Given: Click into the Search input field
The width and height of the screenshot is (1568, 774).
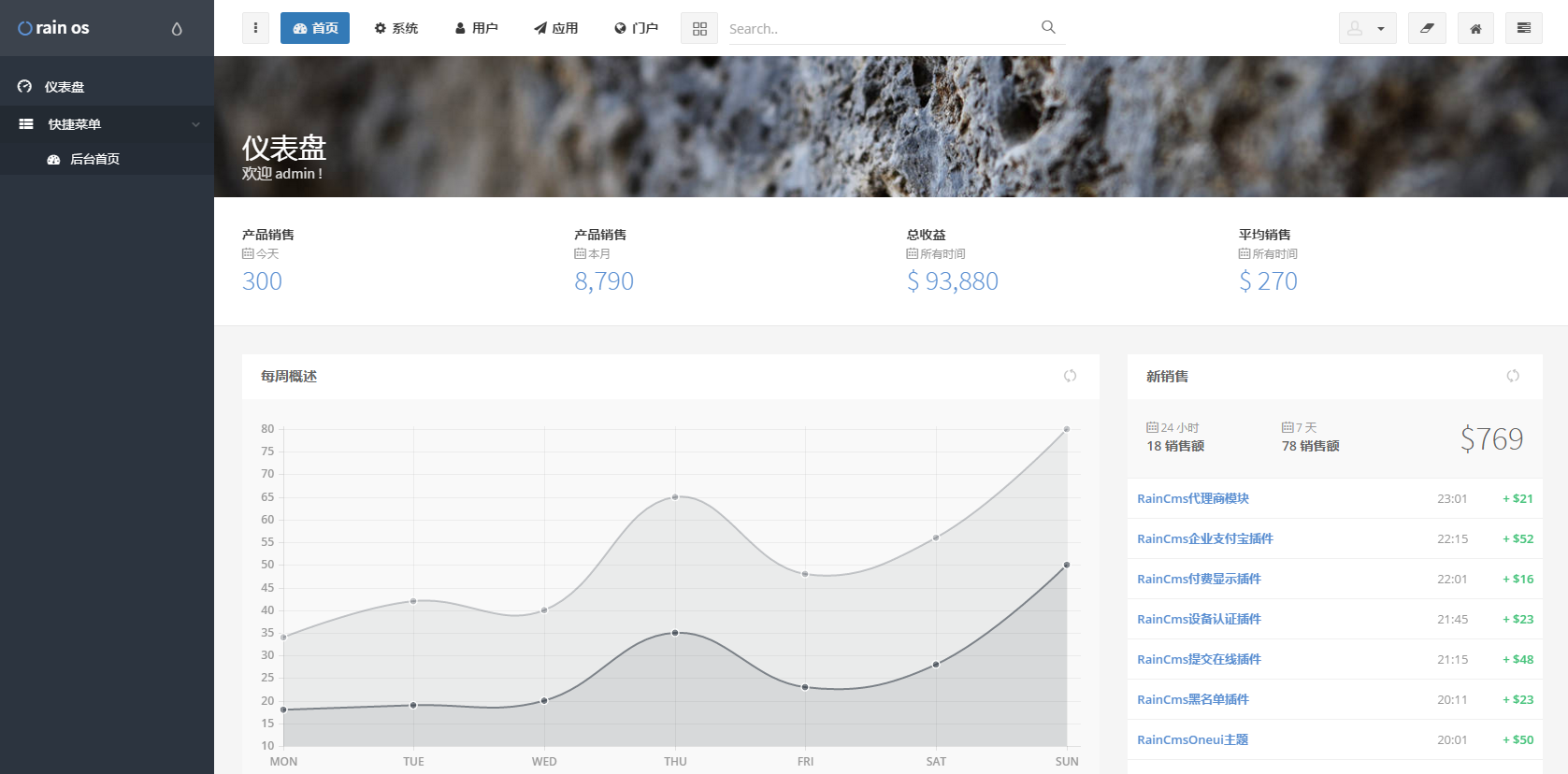Looking at the screenshot, I should click(x=879, y=29).
